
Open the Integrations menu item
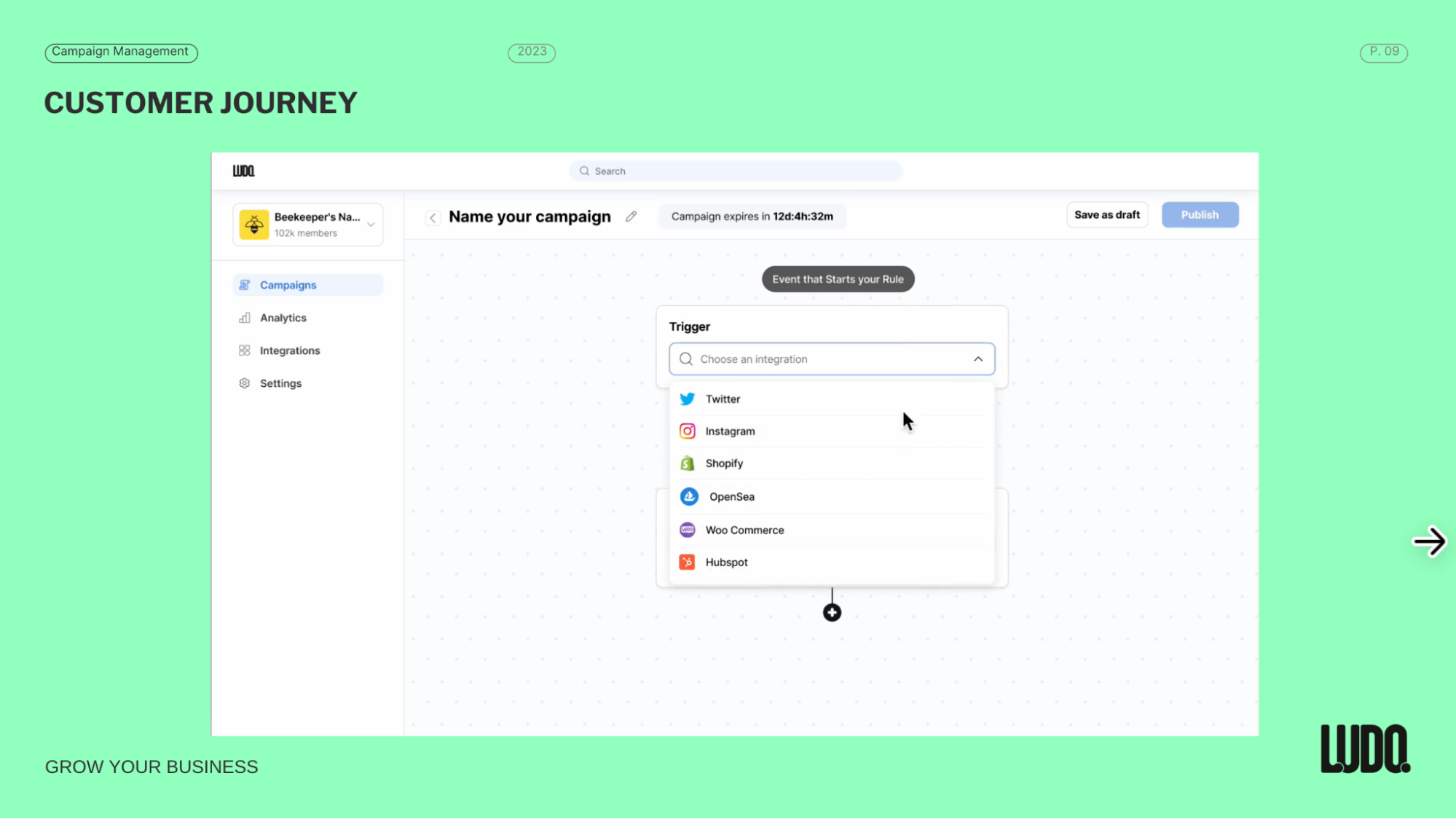pos(289,350)
